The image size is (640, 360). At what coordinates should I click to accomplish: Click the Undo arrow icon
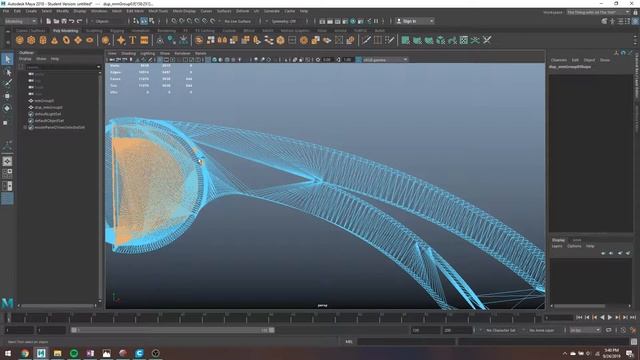(x=72, y=21)
